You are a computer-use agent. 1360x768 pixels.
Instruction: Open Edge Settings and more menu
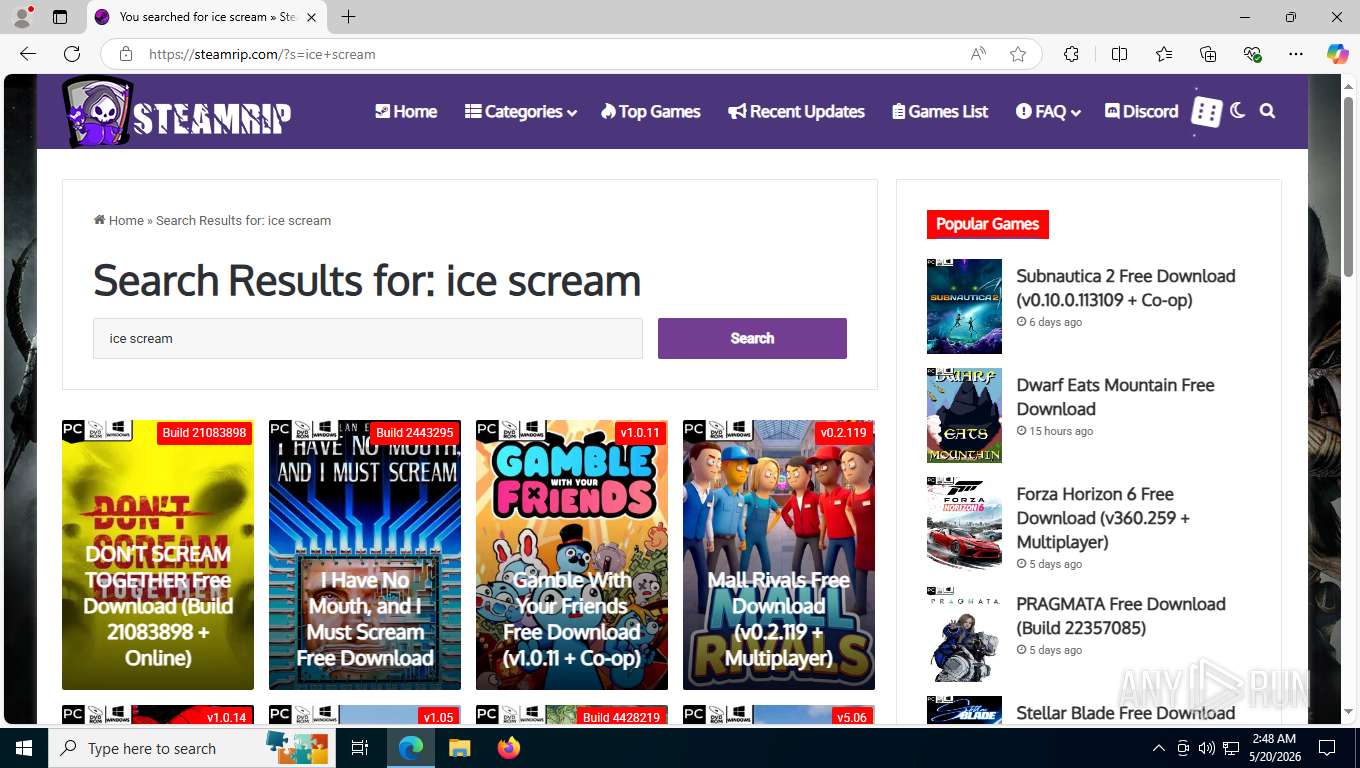(1296, 54)
